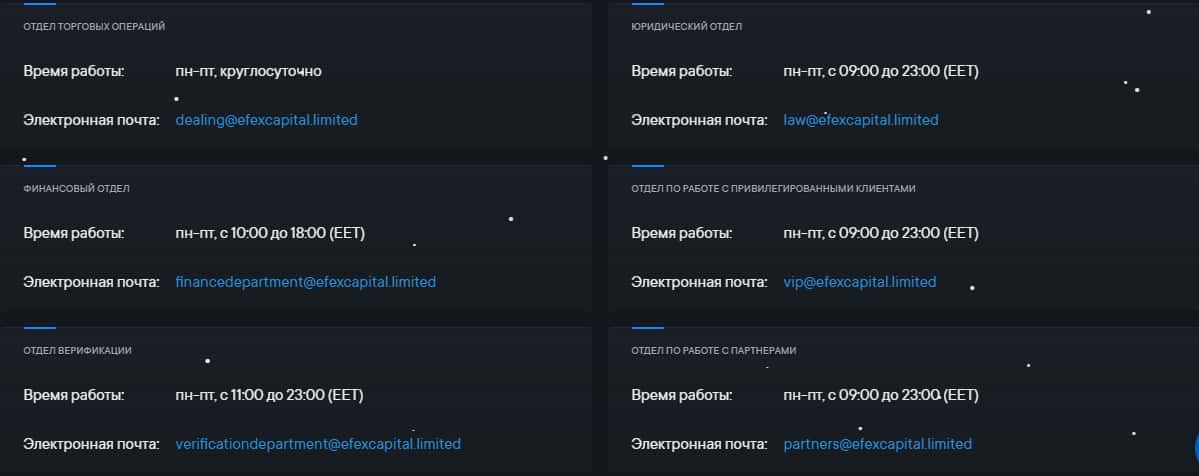Click the 11:00 до 23:00 (EET) hours text
The height and width of the screenshot is (476, 1199).
pyautogui.click(x=269, y=395)
